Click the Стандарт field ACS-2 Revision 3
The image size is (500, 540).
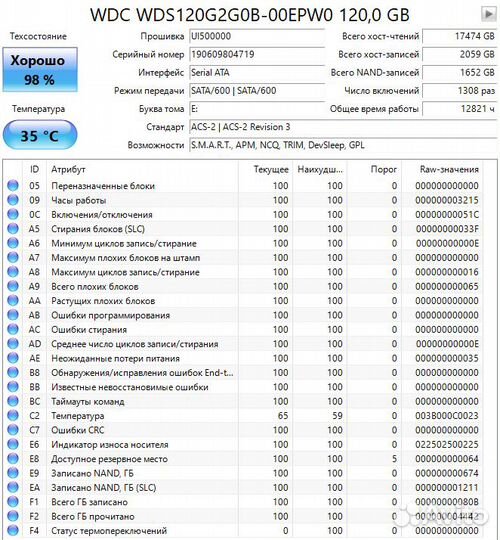coord(343,127)
